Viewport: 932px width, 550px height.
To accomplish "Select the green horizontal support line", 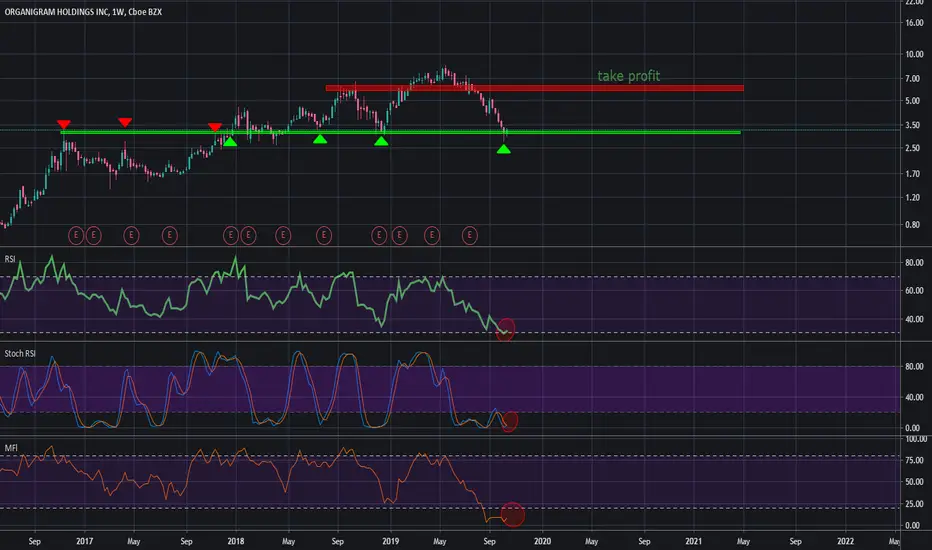I will point(401,132).
